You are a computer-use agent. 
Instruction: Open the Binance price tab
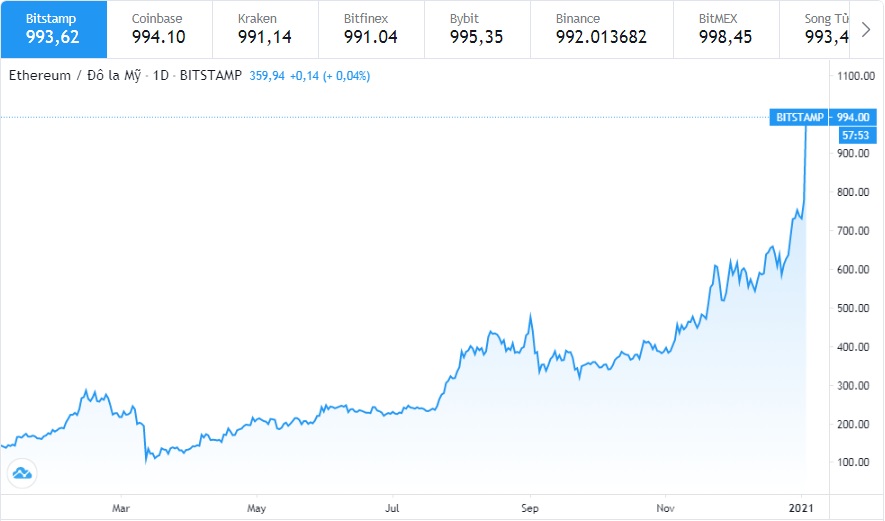[602, 29]
